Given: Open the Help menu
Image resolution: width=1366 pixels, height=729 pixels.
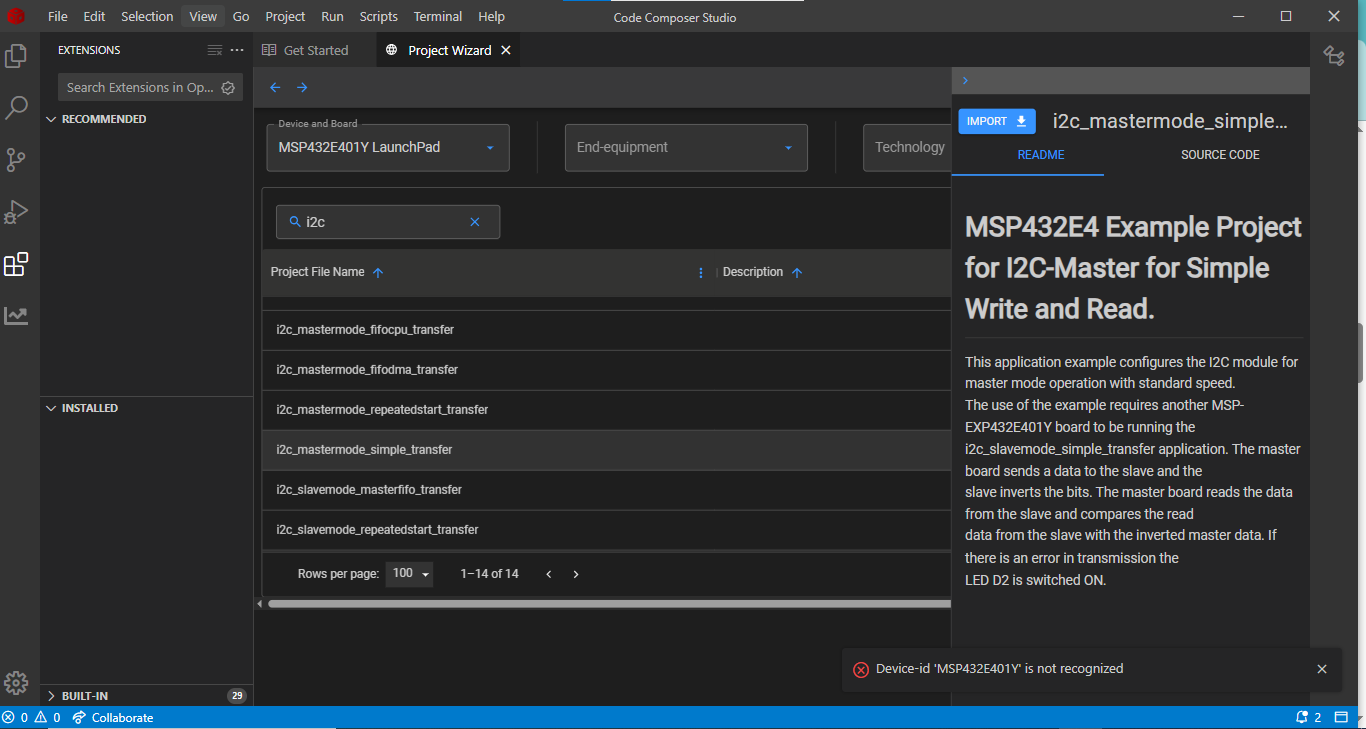Looking at the screenshot, I should (x=491, y=16).
